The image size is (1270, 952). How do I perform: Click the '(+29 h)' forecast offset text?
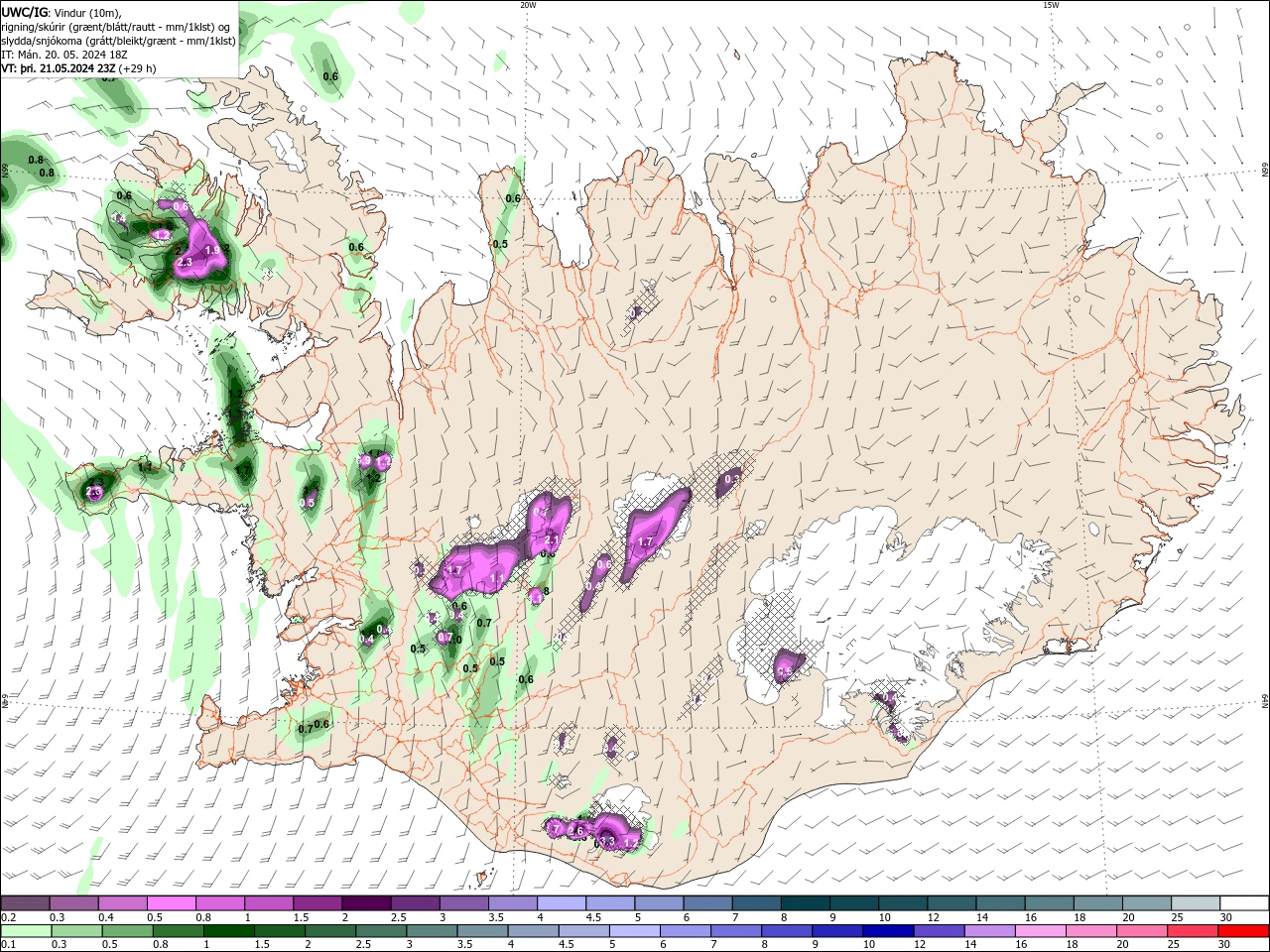[138, 68]
